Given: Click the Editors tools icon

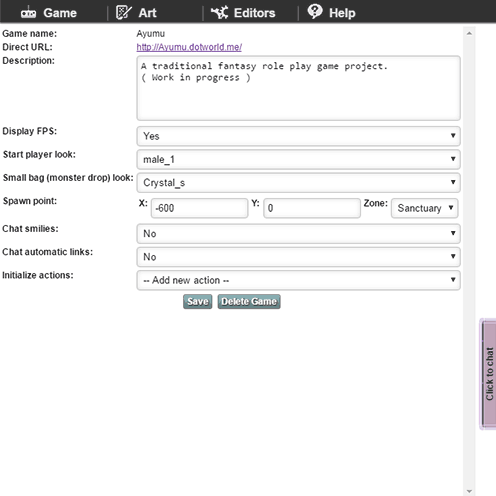Looking at the screenshot, I should pos(220,13).
